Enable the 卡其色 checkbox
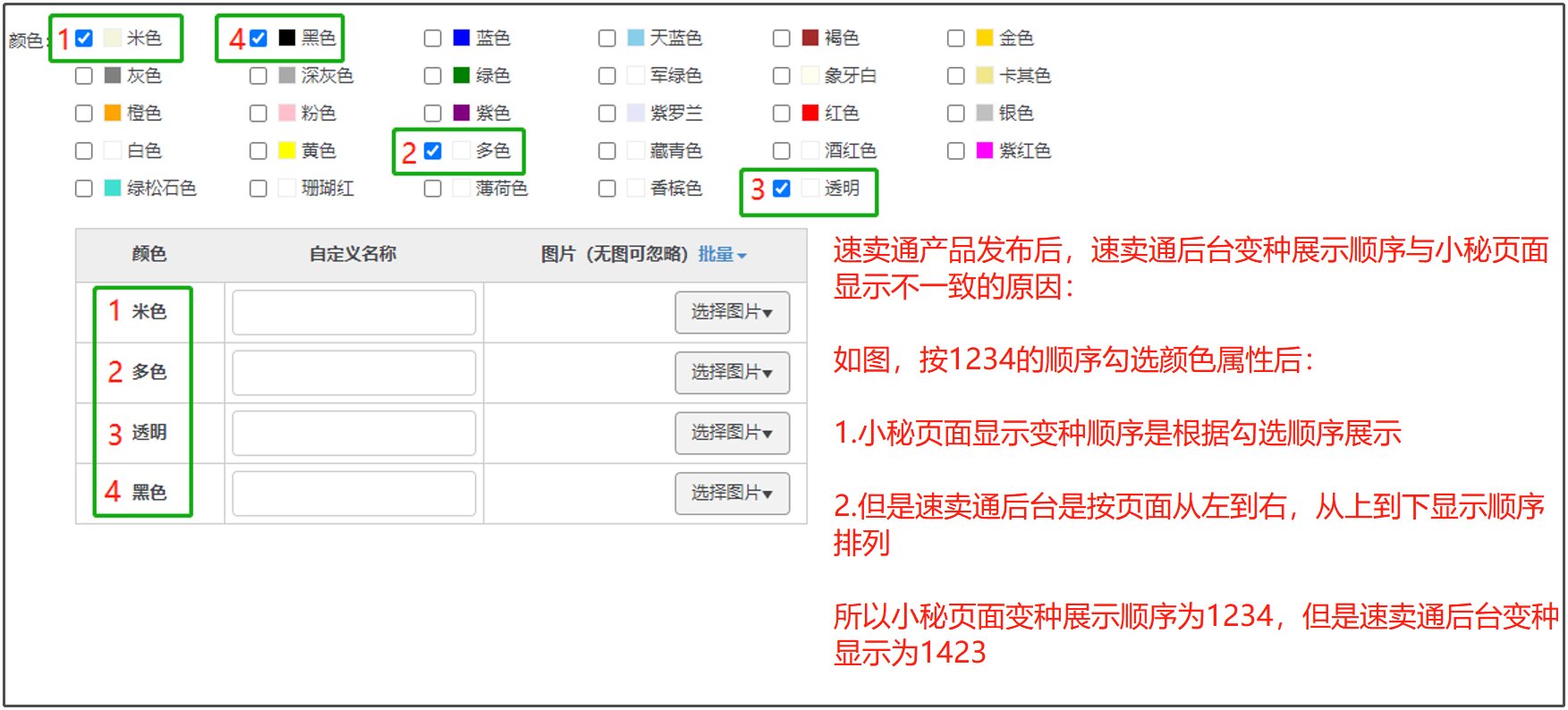 click(956, 75)
